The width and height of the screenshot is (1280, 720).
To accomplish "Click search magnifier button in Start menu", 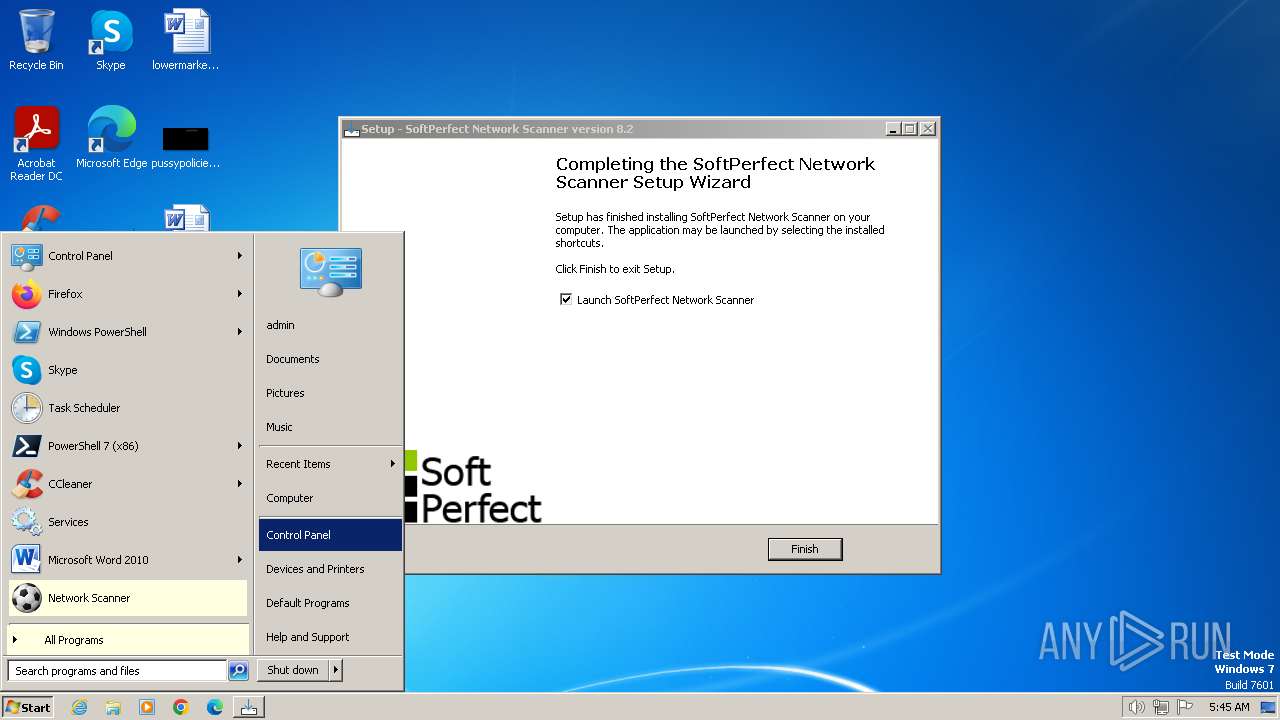I will tap(238, 671).
